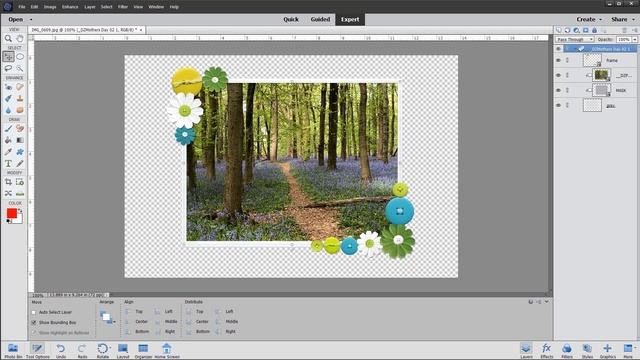Image resolution: width=640 pixels, height=360 pixels.
Task: Select the Zoom tool magnifier
Action: 8,39
